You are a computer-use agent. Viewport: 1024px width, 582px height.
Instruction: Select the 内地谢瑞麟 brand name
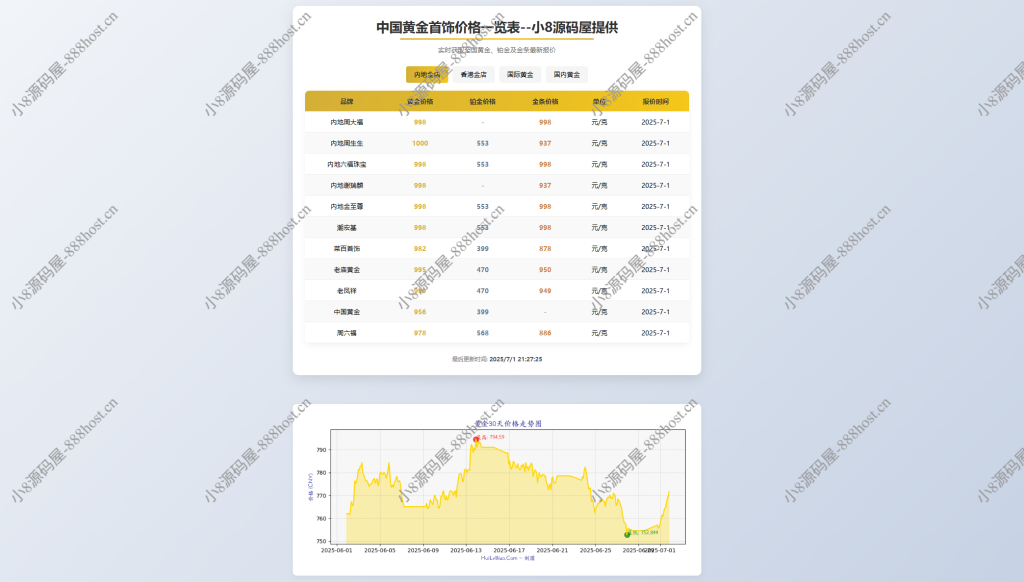click(x=347, y=186)
